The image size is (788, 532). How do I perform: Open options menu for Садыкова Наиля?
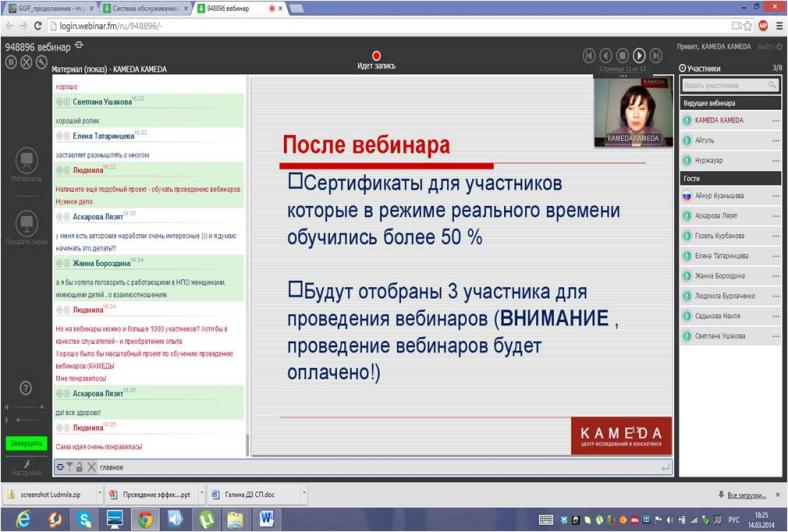(776, 316)
